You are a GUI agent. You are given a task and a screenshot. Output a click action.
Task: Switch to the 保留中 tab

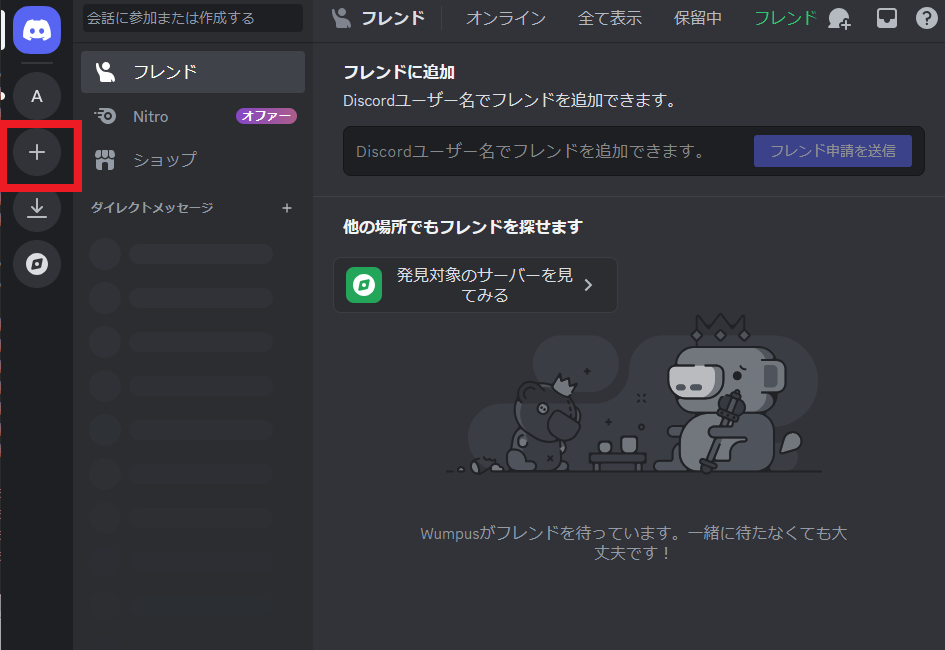coord(697,18)
